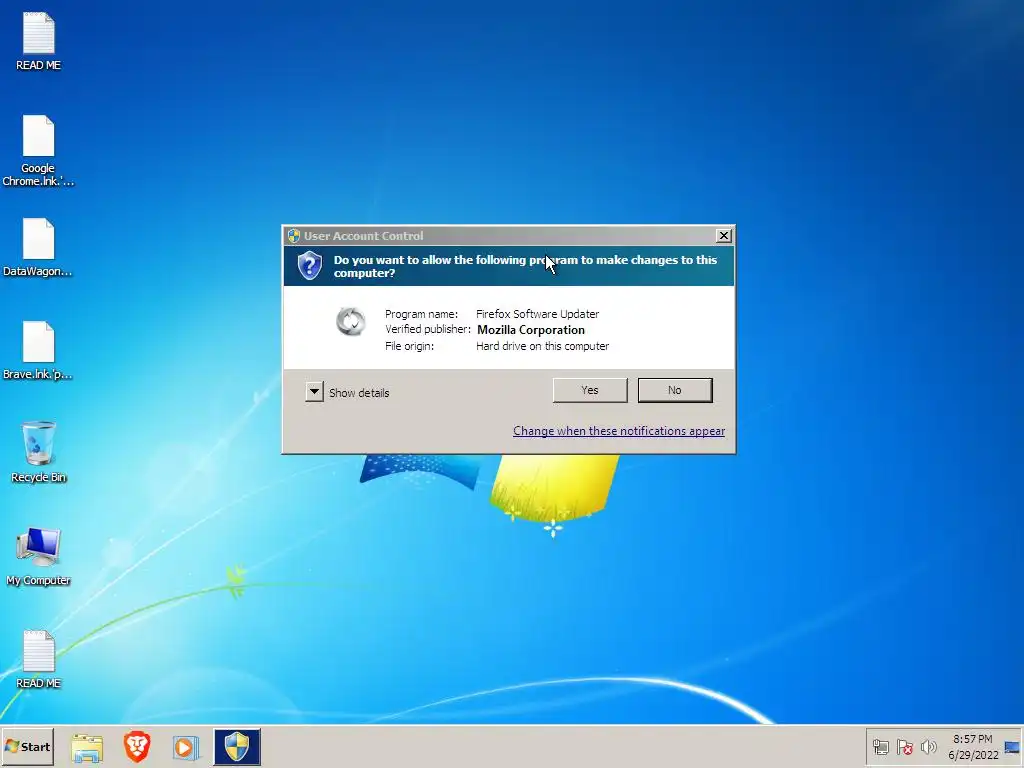This screenshot has width=1024, height=768.
Task: Click the Show Desktop icon at tray edge
Action: tap(1012, 747)
